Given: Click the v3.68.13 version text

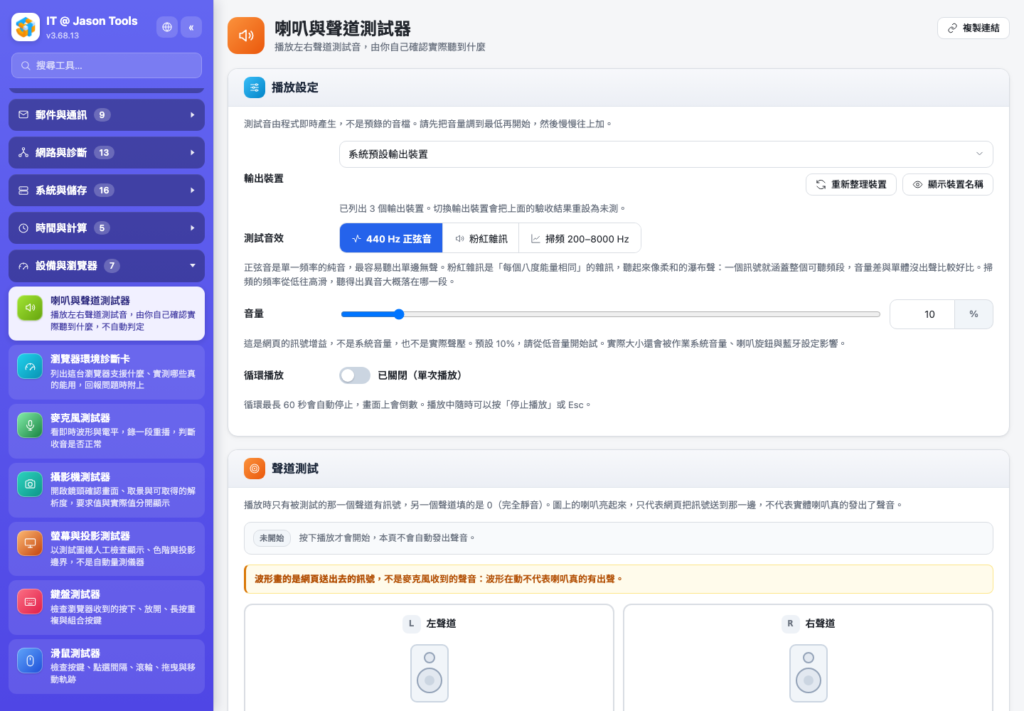Looking at the screenshot, I should 63,36.
